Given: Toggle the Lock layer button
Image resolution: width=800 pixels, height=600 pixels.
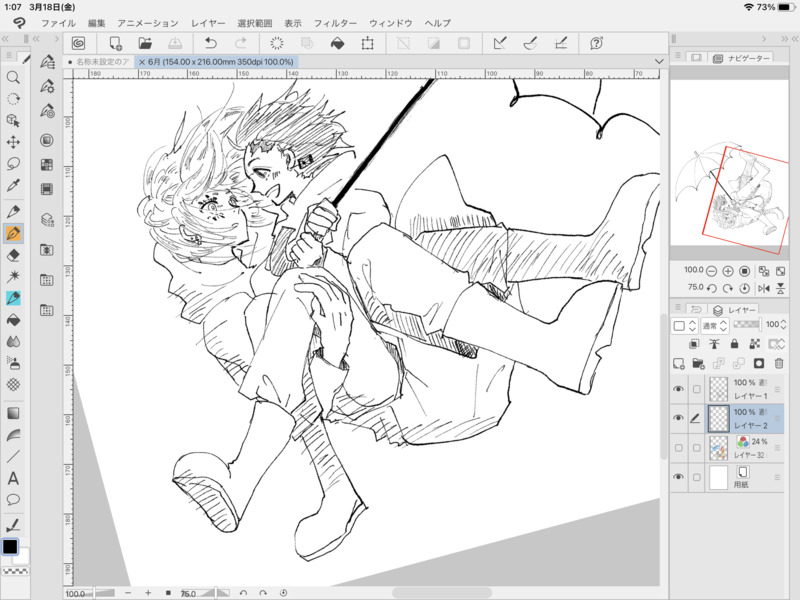Looking at the screenshot, I should click(x=734, y=344).
